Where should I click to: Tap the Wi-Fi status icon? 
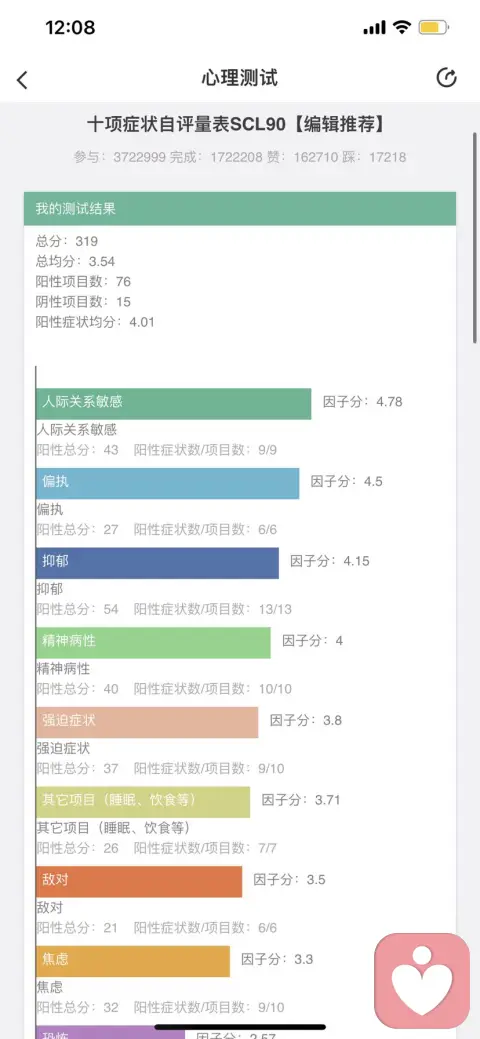point(401,27)
